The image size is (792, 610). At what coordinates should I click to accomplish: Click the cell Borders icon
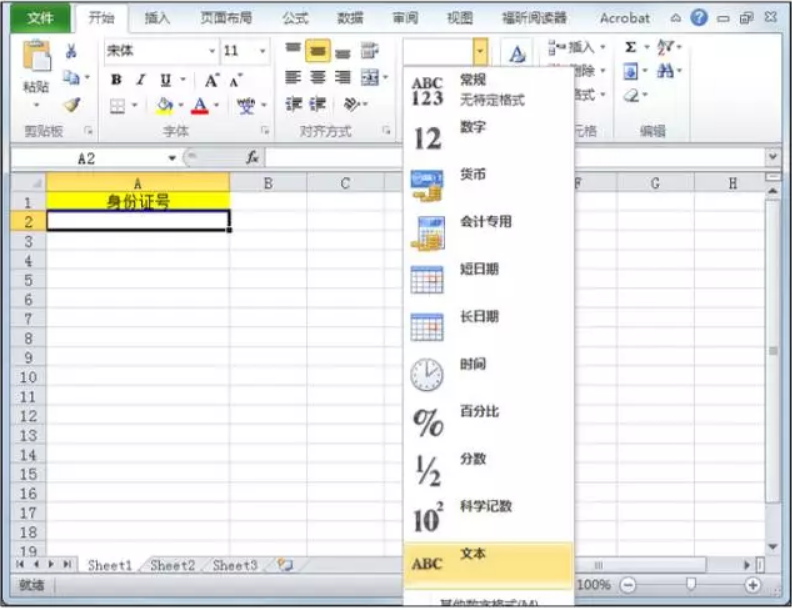point(117,106)
